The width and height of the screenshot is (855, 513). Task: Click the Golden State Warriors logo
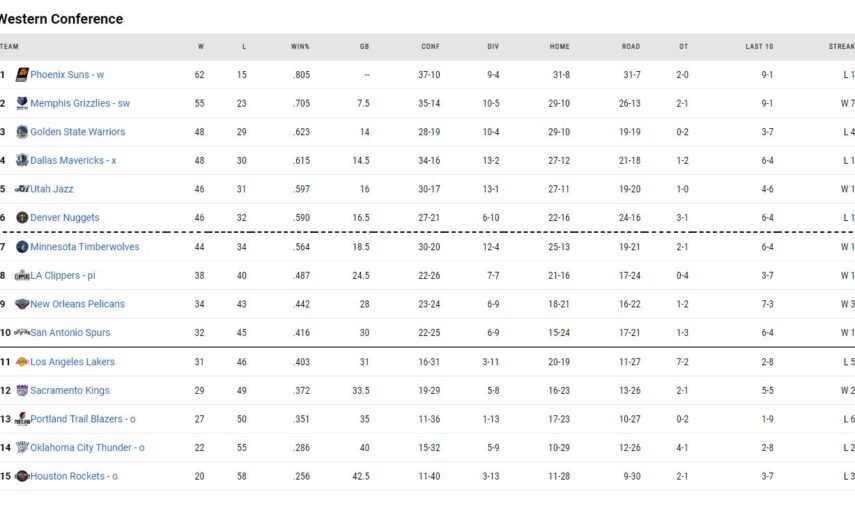click(22, 132)
